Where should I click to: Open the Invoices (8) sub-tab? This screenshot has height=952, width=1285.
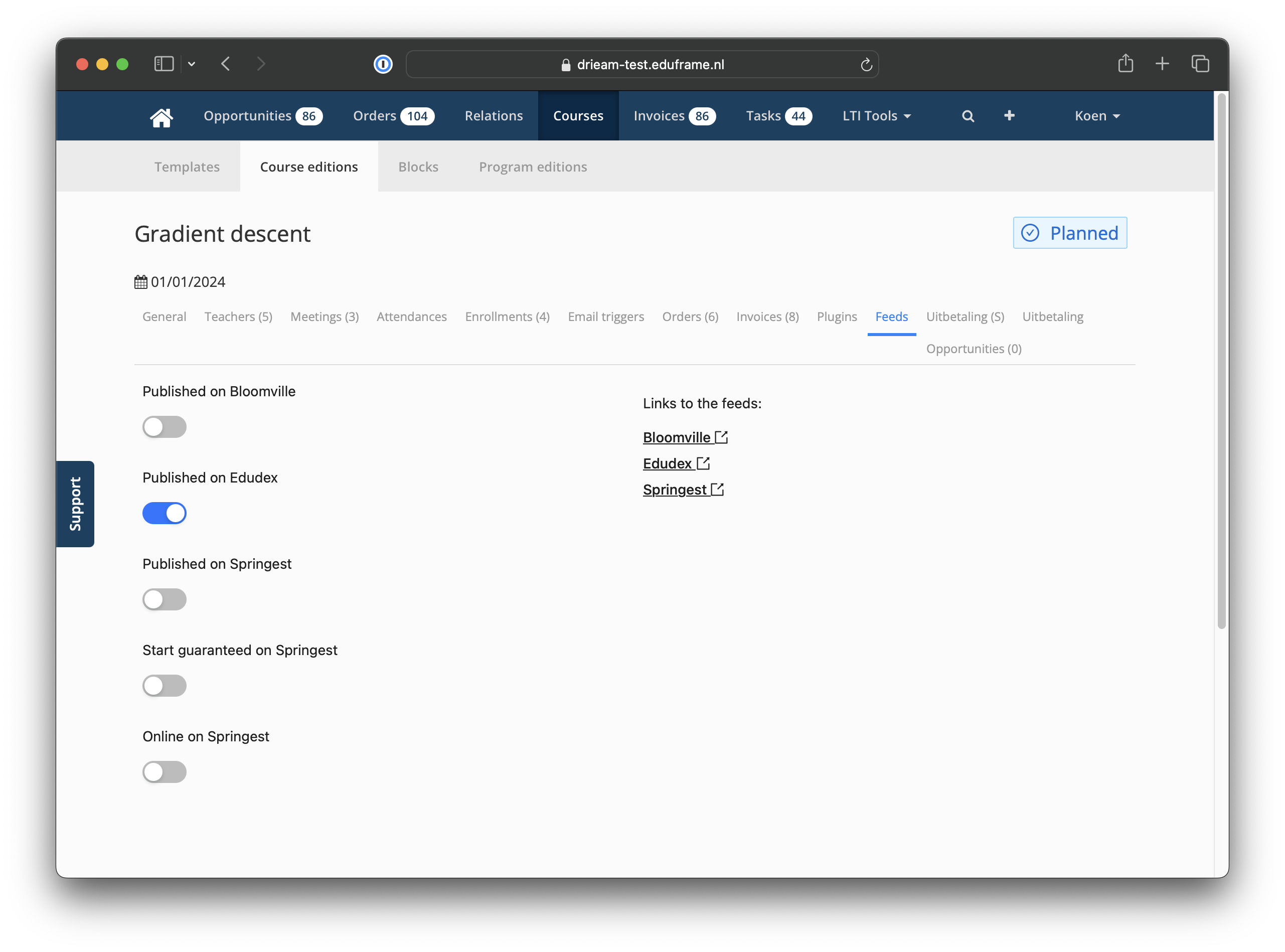(x=767, y=316)
